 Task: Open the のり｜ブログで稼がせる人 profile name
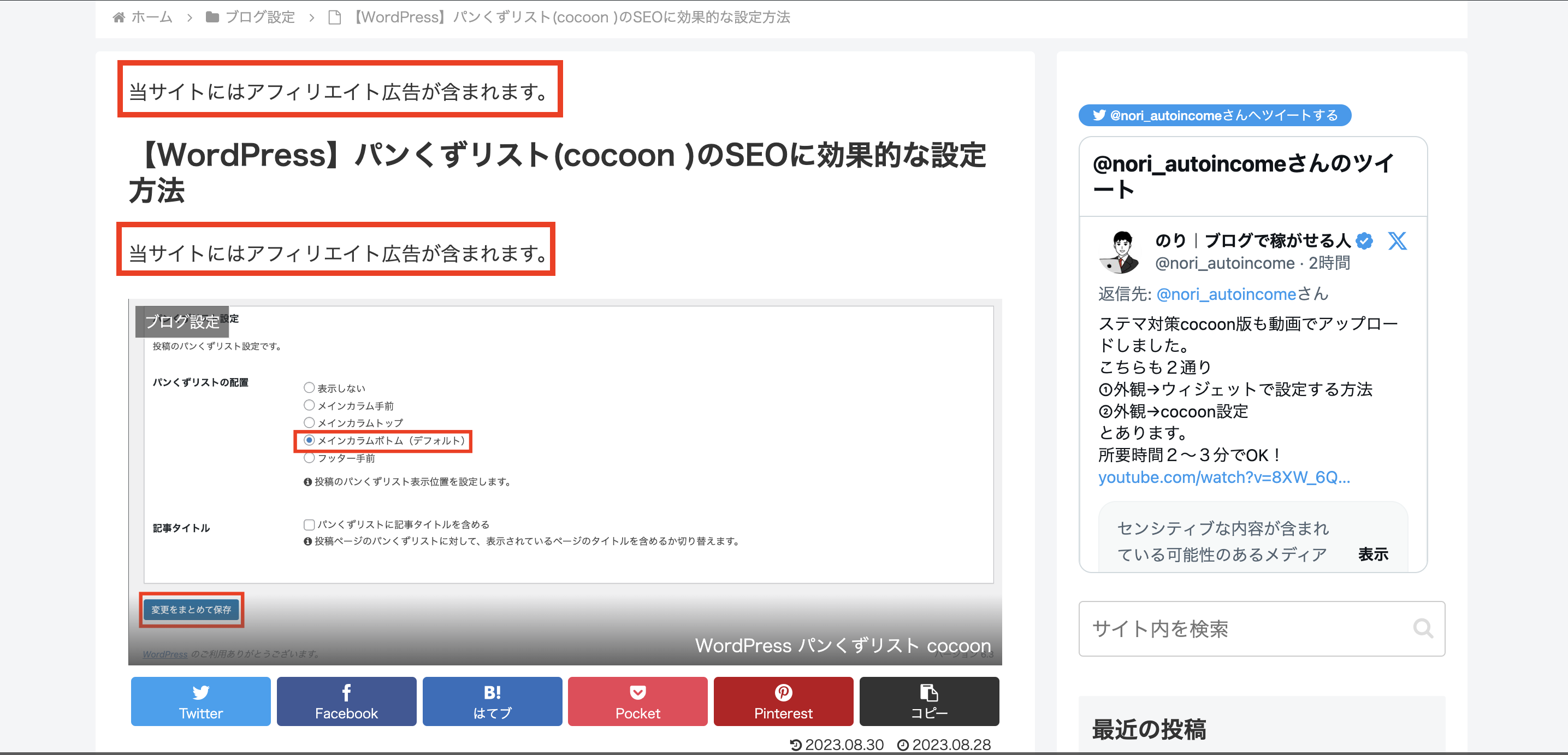(x=1253, y=240)
